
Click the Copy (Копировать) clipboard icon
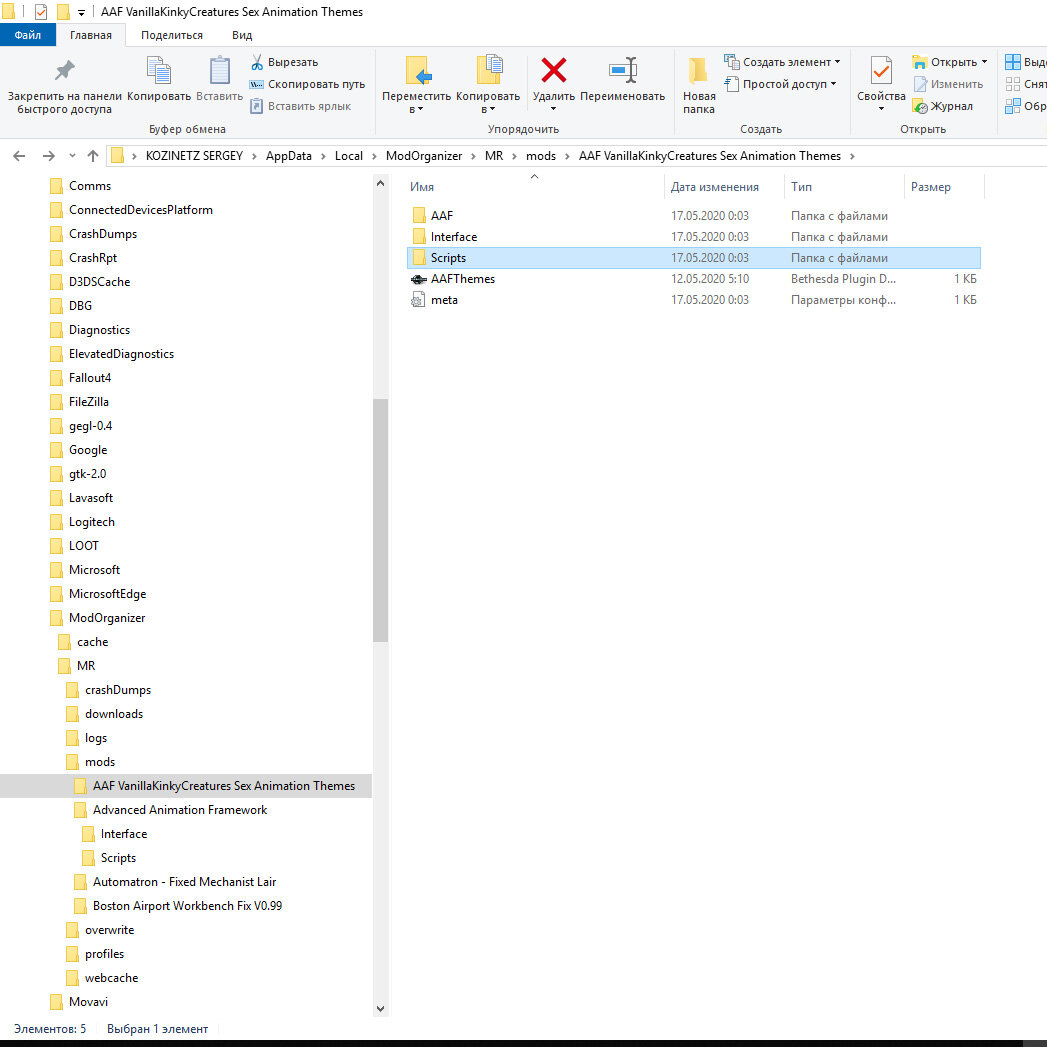click(x=159, y=71)
